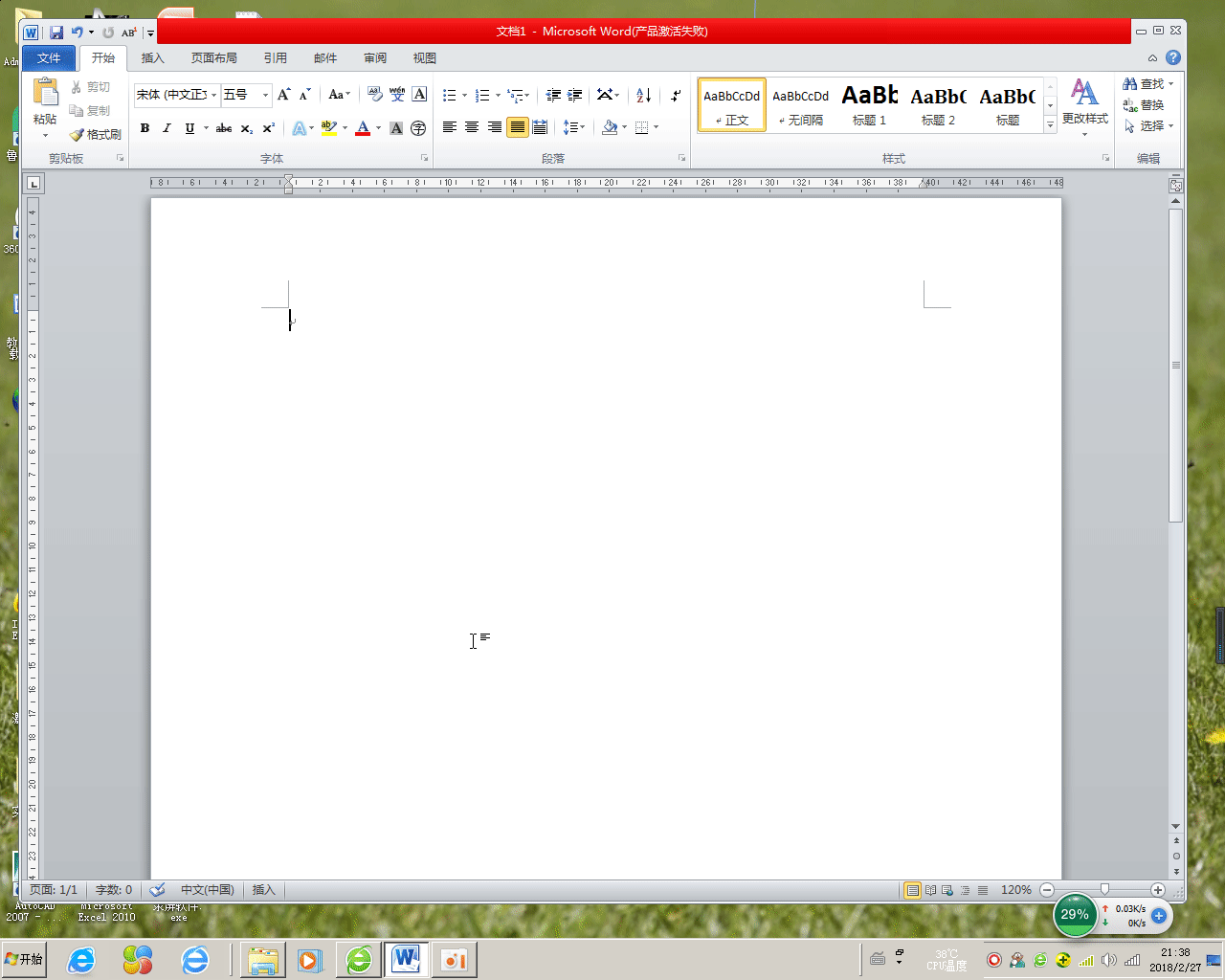This screenshot has width=1225, height=980.
Task: Click the Enclosed Character (字) icon
Action: pos(418,128)
